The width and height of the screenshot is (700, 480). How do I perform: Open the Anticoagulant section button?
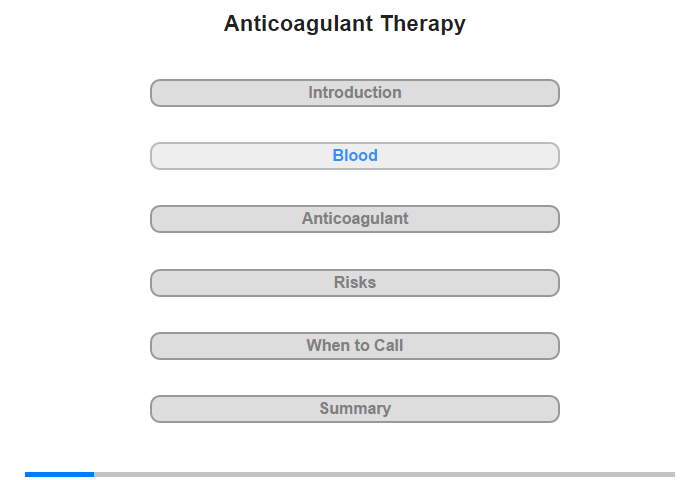click(x=355, y=219)
